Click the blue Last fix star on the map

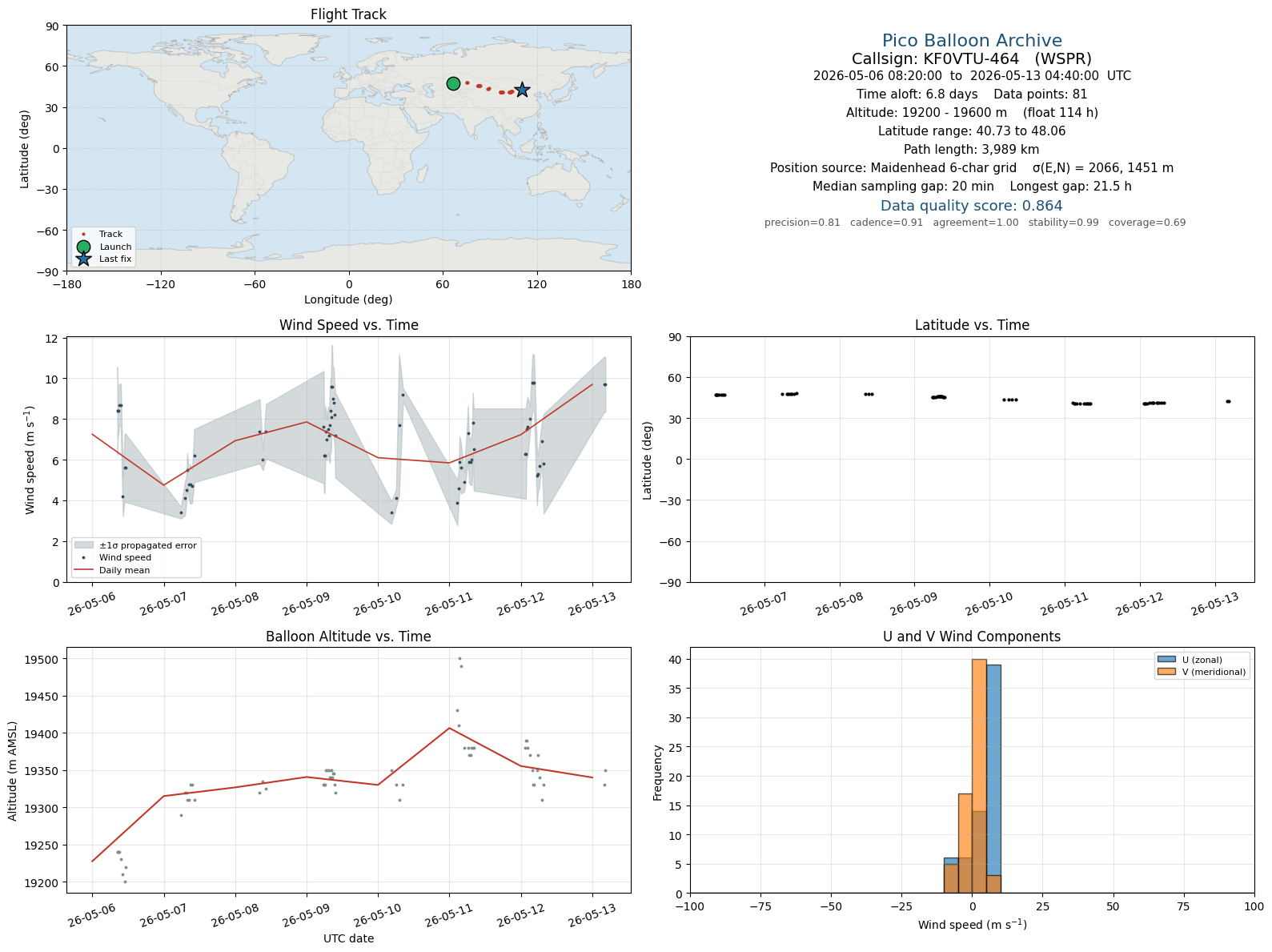click(522, 90)
